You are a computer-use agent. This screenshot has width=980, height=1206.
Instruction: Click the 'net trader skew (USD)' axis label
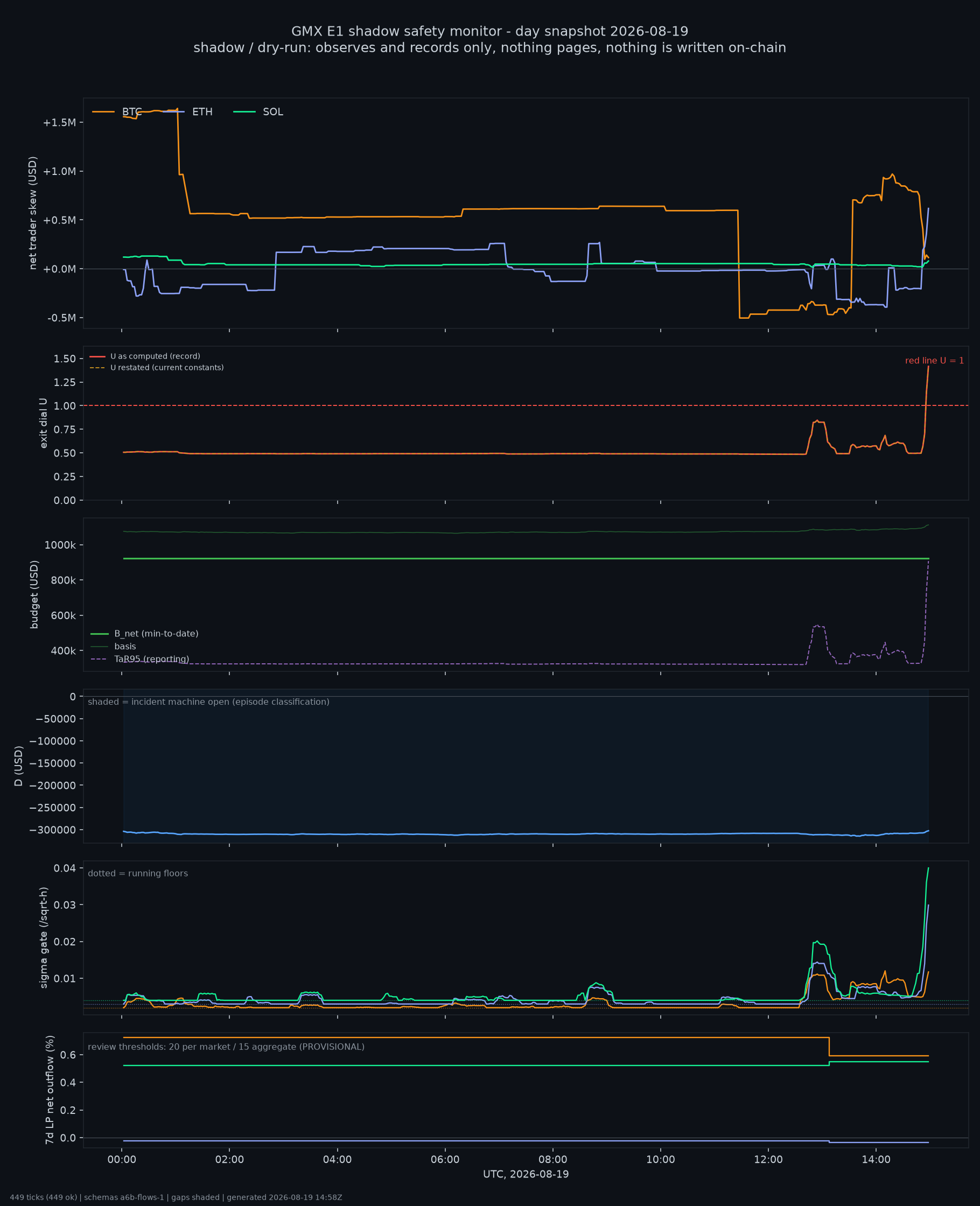coord(33,213)
